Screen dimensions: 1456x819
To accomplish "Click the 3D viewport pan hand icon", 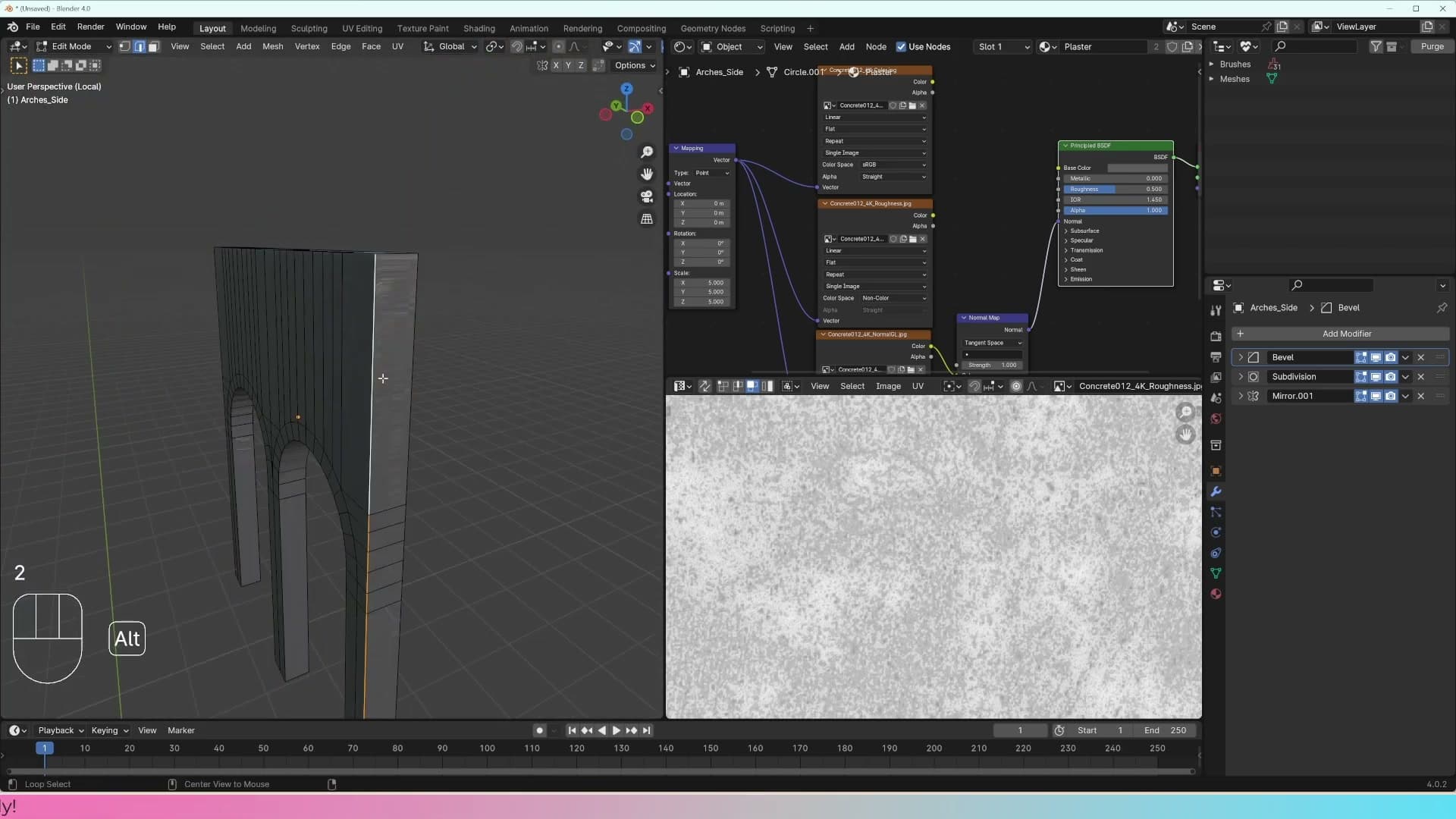I will (x=647, y=174).
